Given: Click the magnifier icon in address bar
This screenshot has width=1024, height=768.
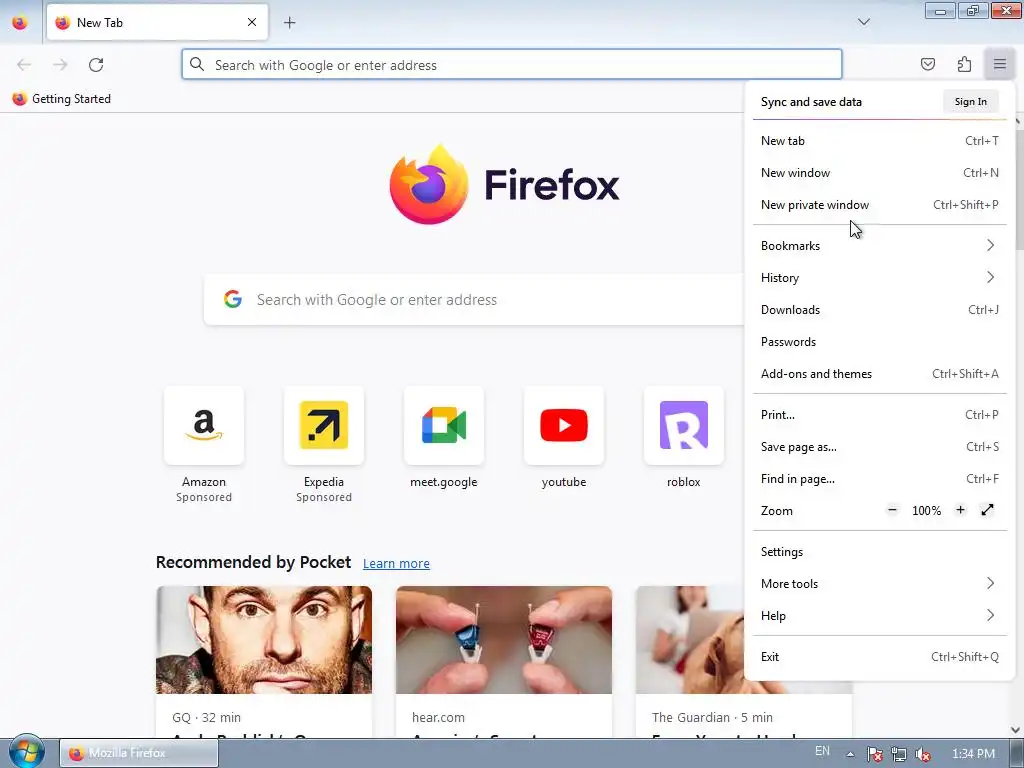Looking at the screenshot, I should [x=197, y=65].
